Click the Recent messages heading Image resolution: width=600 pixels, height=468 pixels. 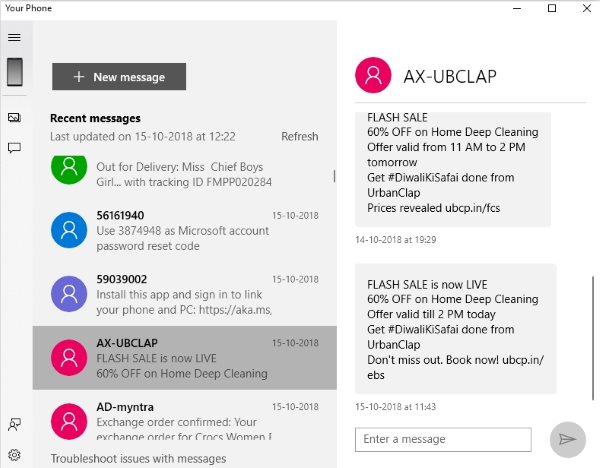(x=95, y=118)
